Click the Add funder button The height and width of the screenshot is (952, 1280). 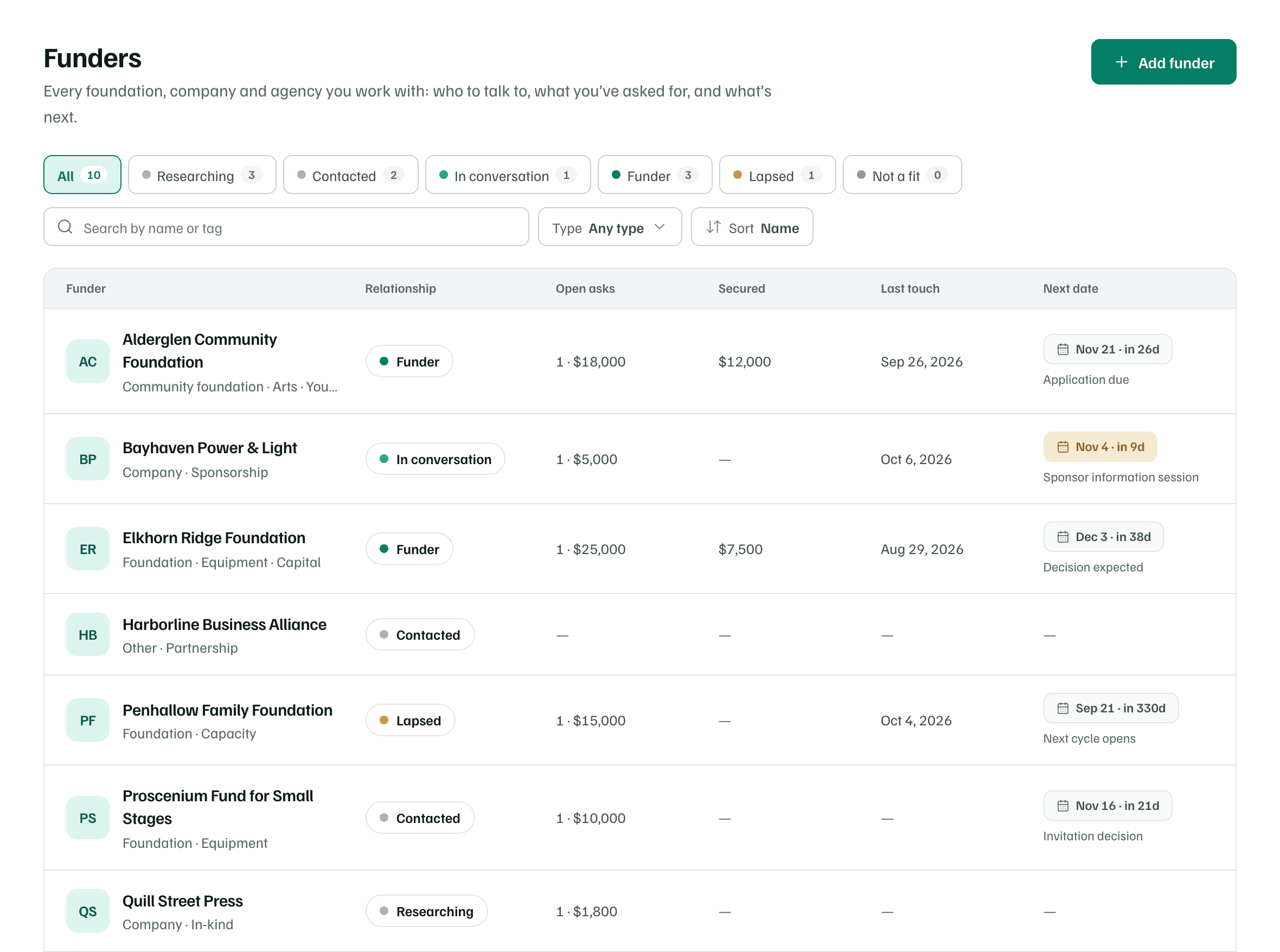click(x=1163, y=62)
